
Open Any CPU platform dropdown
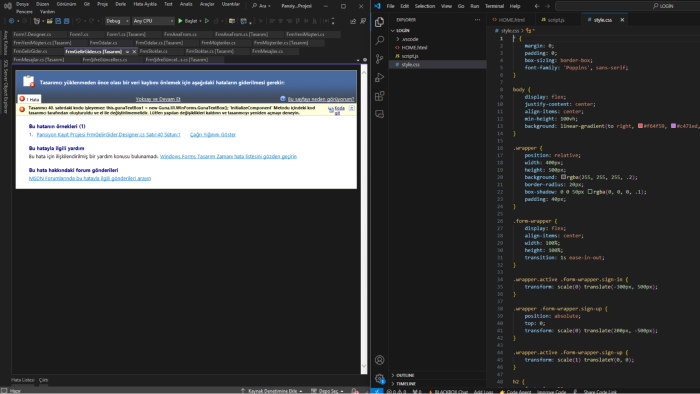(x=153, y=21)
